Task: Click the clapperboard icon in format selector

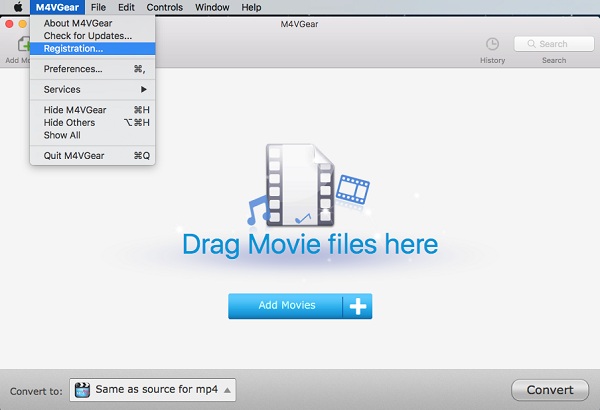Action: (x=82, y=390)
